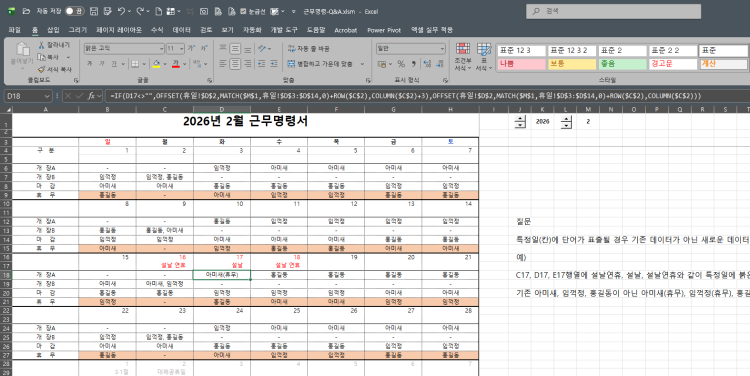Switch to the Formulas (수식) tab
Image resolution: width=750 pixels, height=376 pixels.
pyautogui.click(x=157, y=30)
